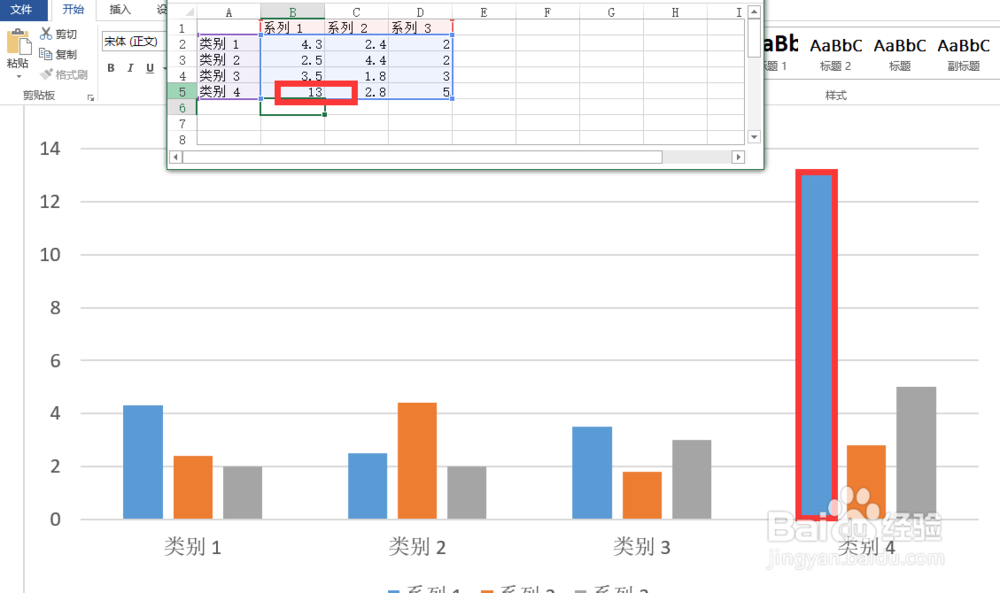Click cell A5 containing 类别 4
Viewport: 1000px width, 593px height.
pos(228,91)
